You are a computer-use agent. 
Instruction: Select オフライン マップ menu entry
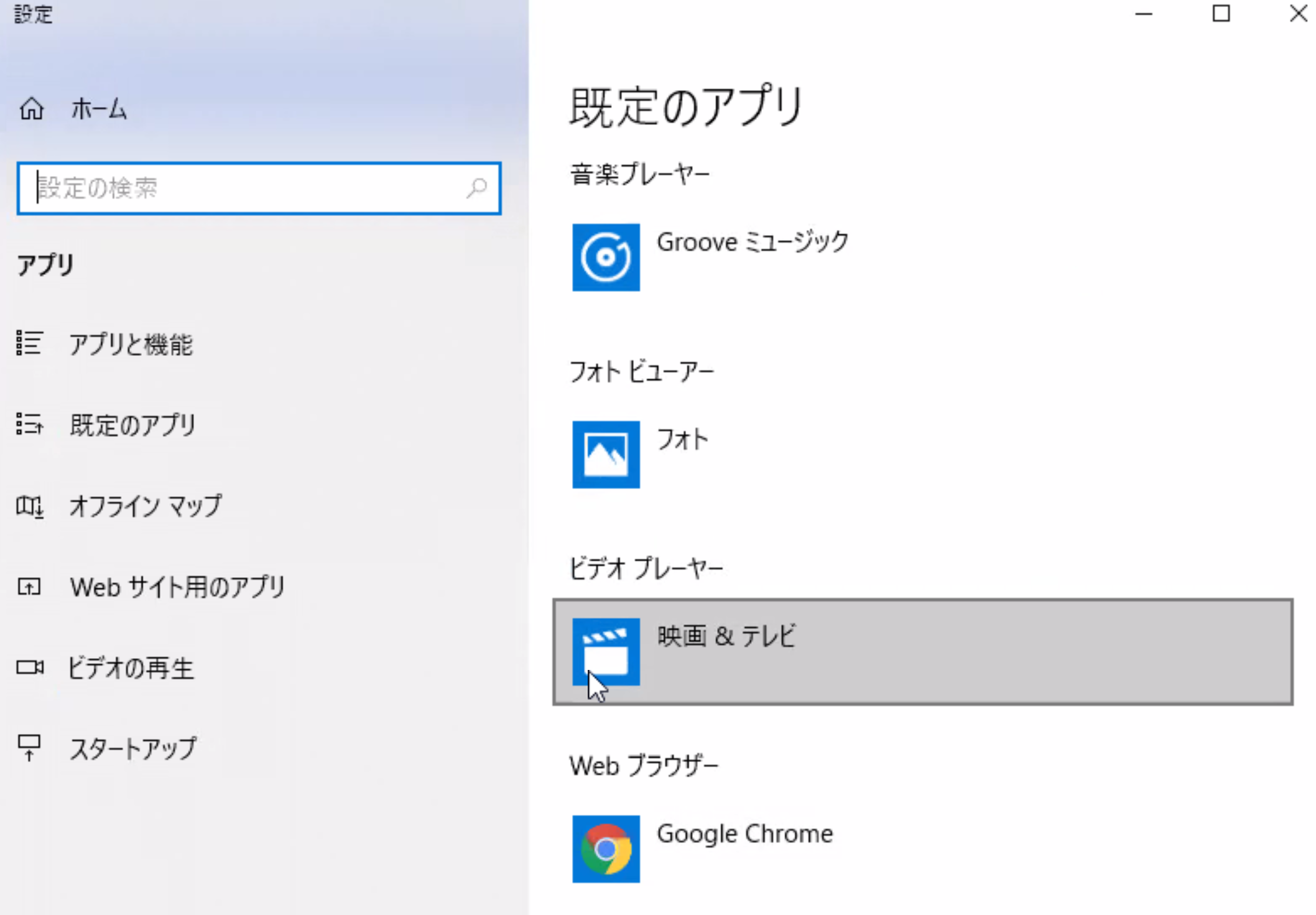[x=145, y=506]
